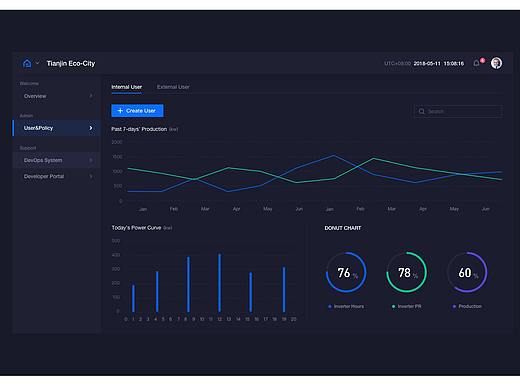Expand the Developer Portal chevron
The height and width of the screenshot is (390, 520).
click(91, 176)
